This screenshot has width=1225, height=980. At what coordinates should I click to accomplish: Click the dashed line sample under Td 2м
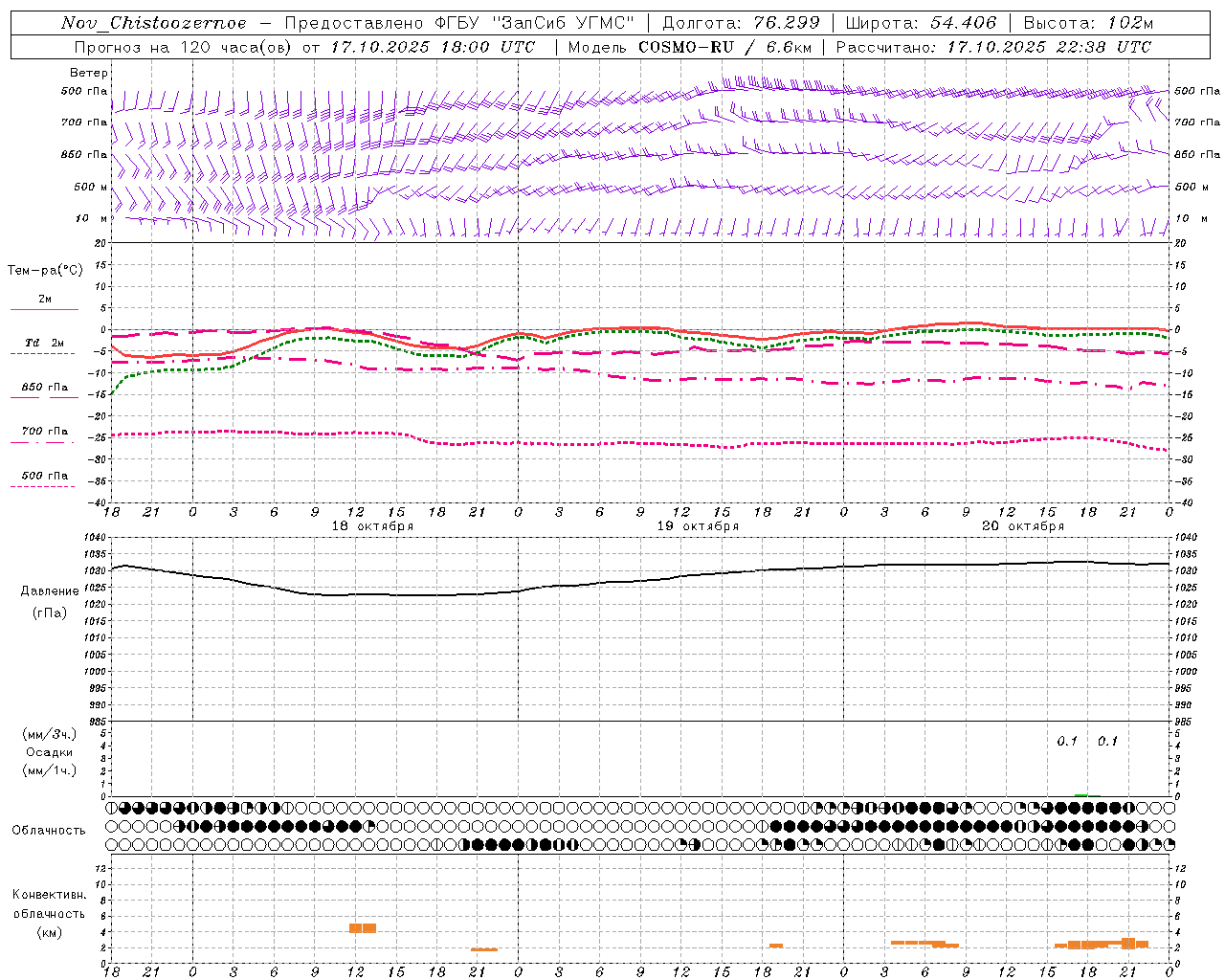click(42, 353)
